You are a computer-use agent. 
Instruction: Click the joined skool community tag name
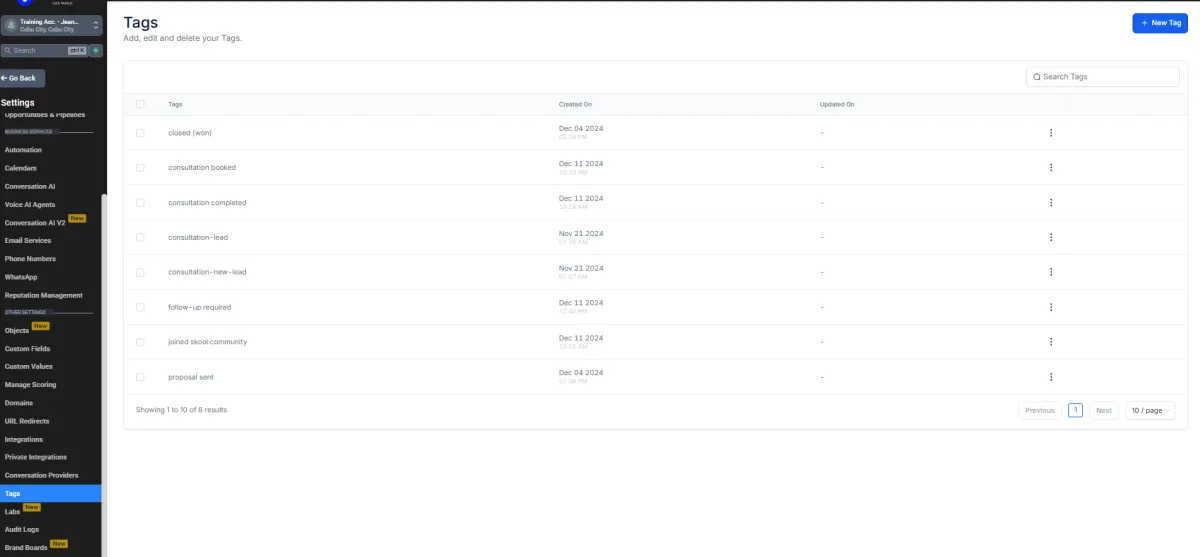(x=207, y=342)
